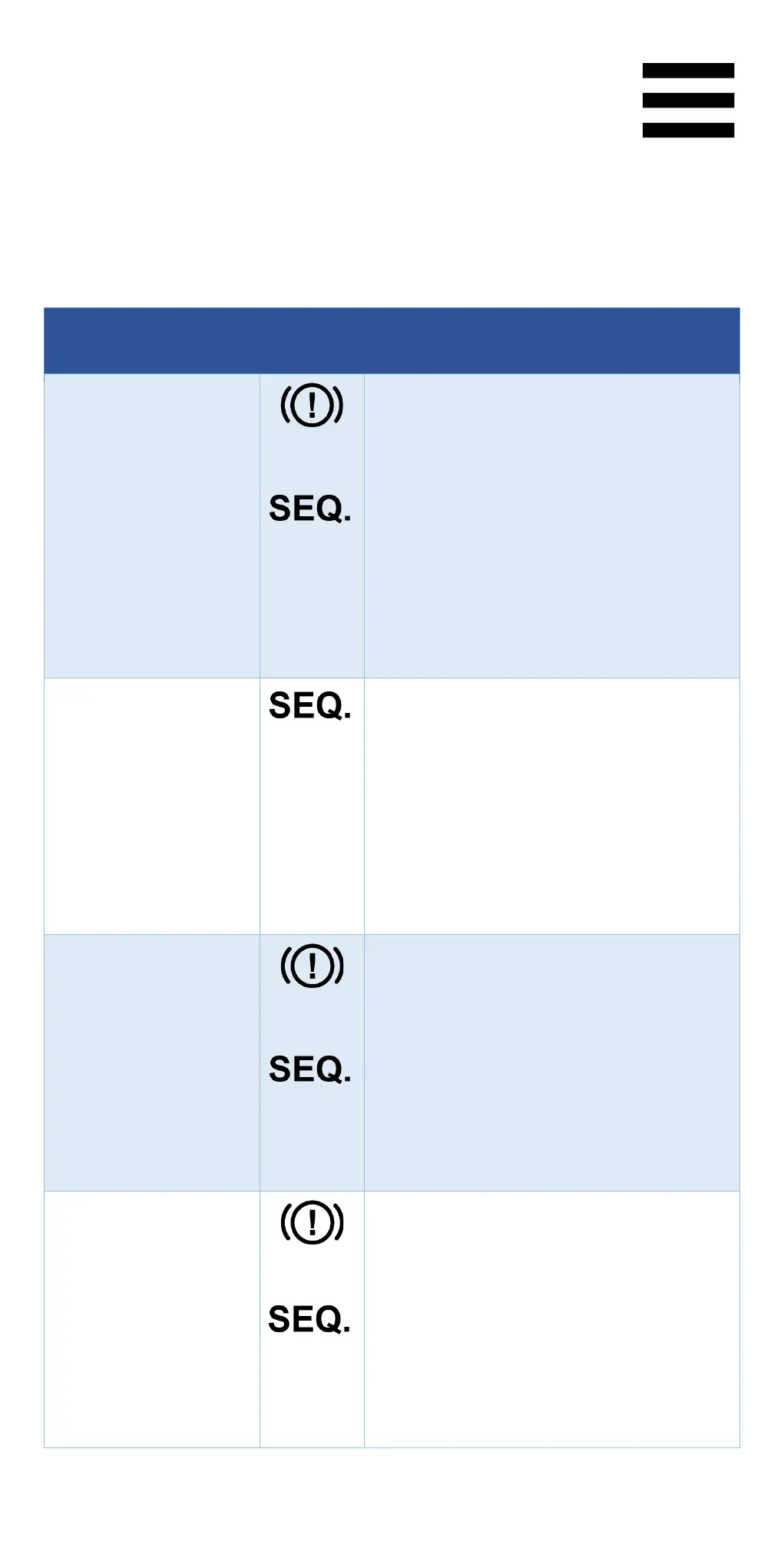This screenshot has width=784, height=1568.
Task: Click the first row's empty left cell
Action: pyautogui.click(x=152, y=526)
